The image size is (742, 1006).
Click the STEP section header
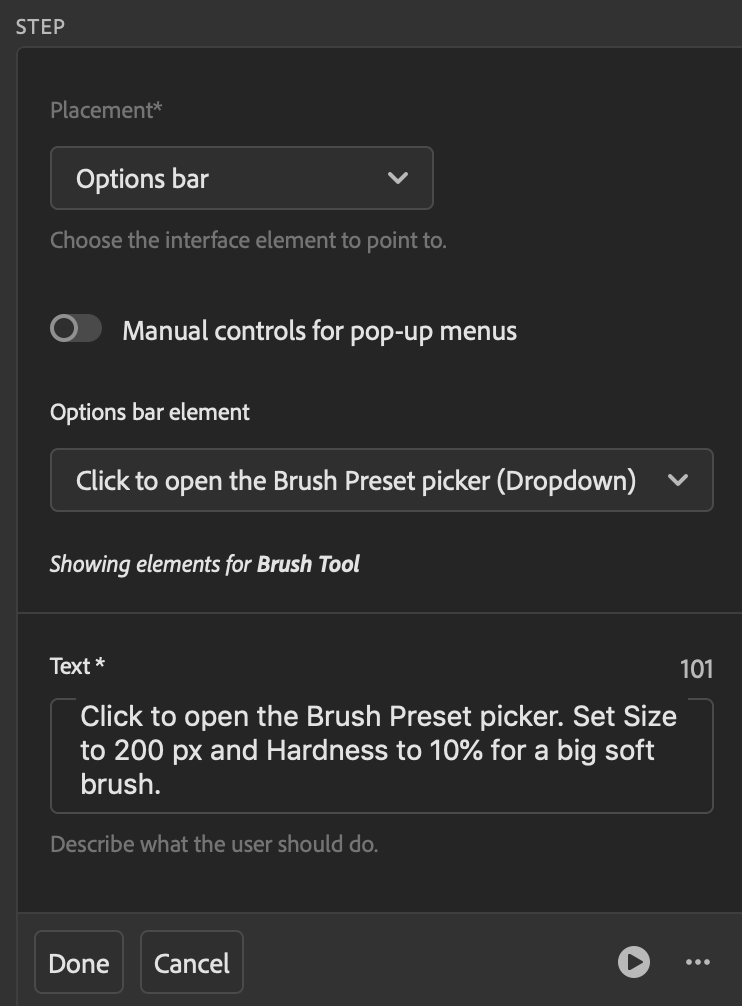[40, 26]
